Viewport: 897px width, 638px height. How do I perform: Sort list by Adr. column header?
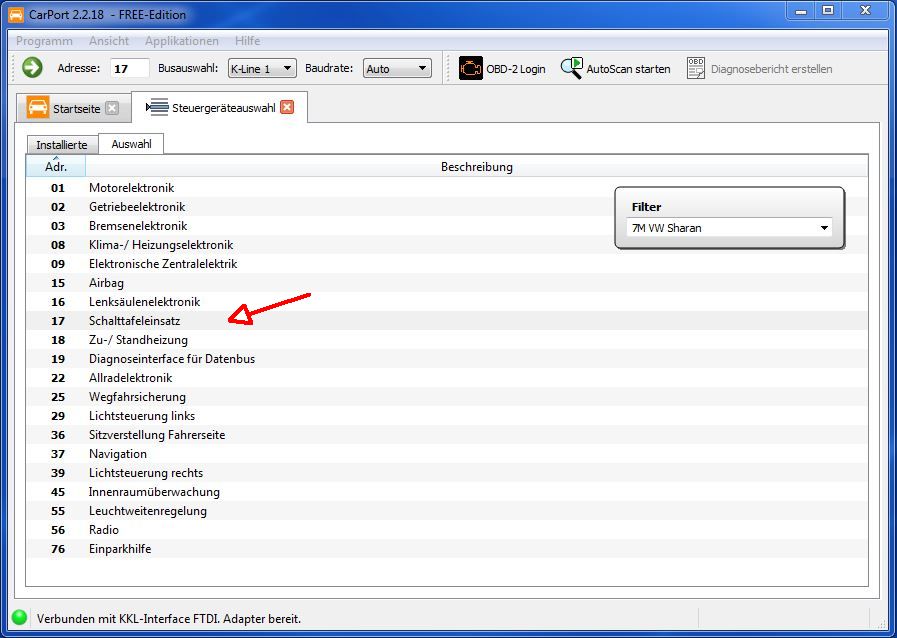(56, 167)
